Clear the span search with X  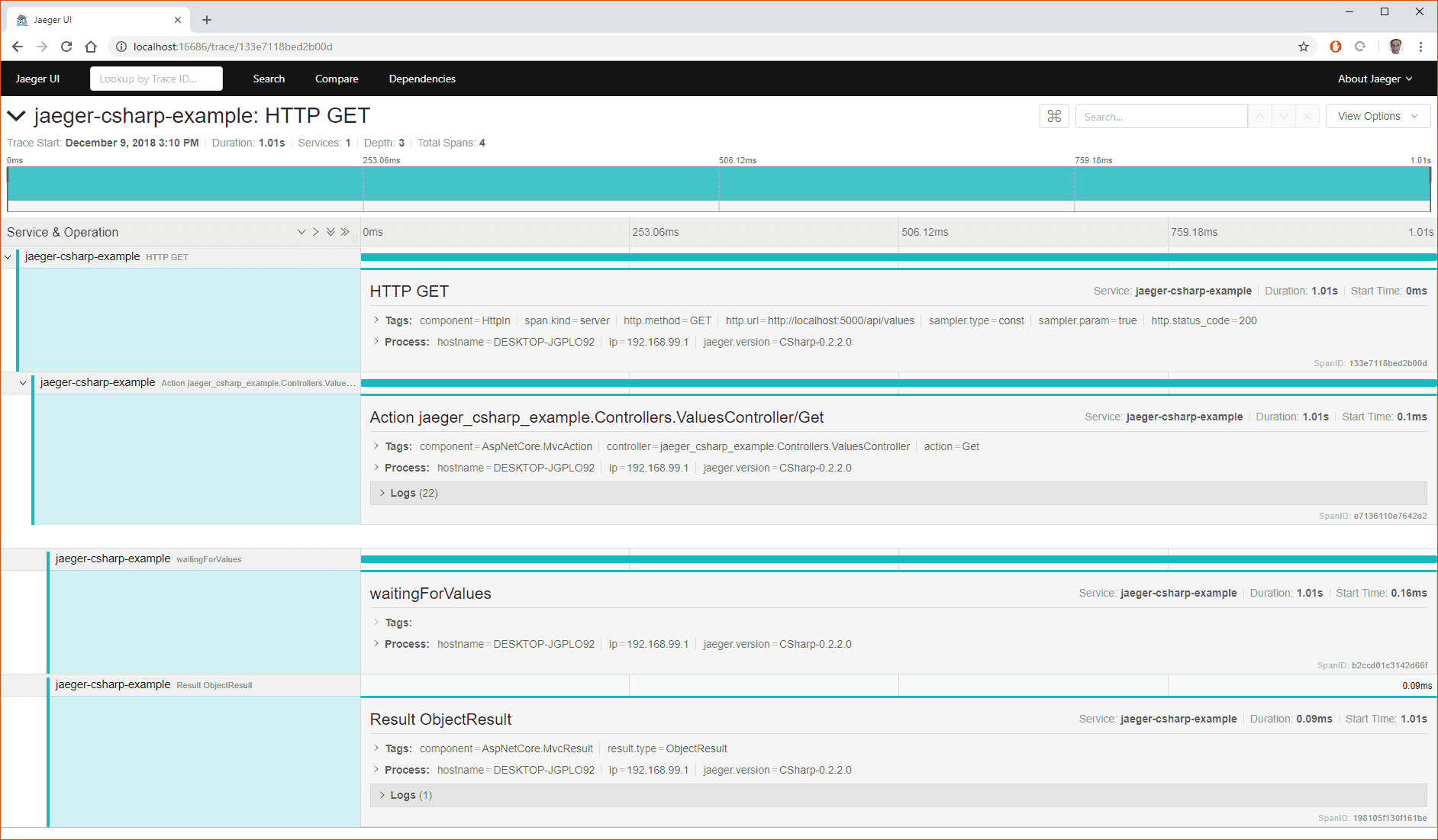point(1307,116)
